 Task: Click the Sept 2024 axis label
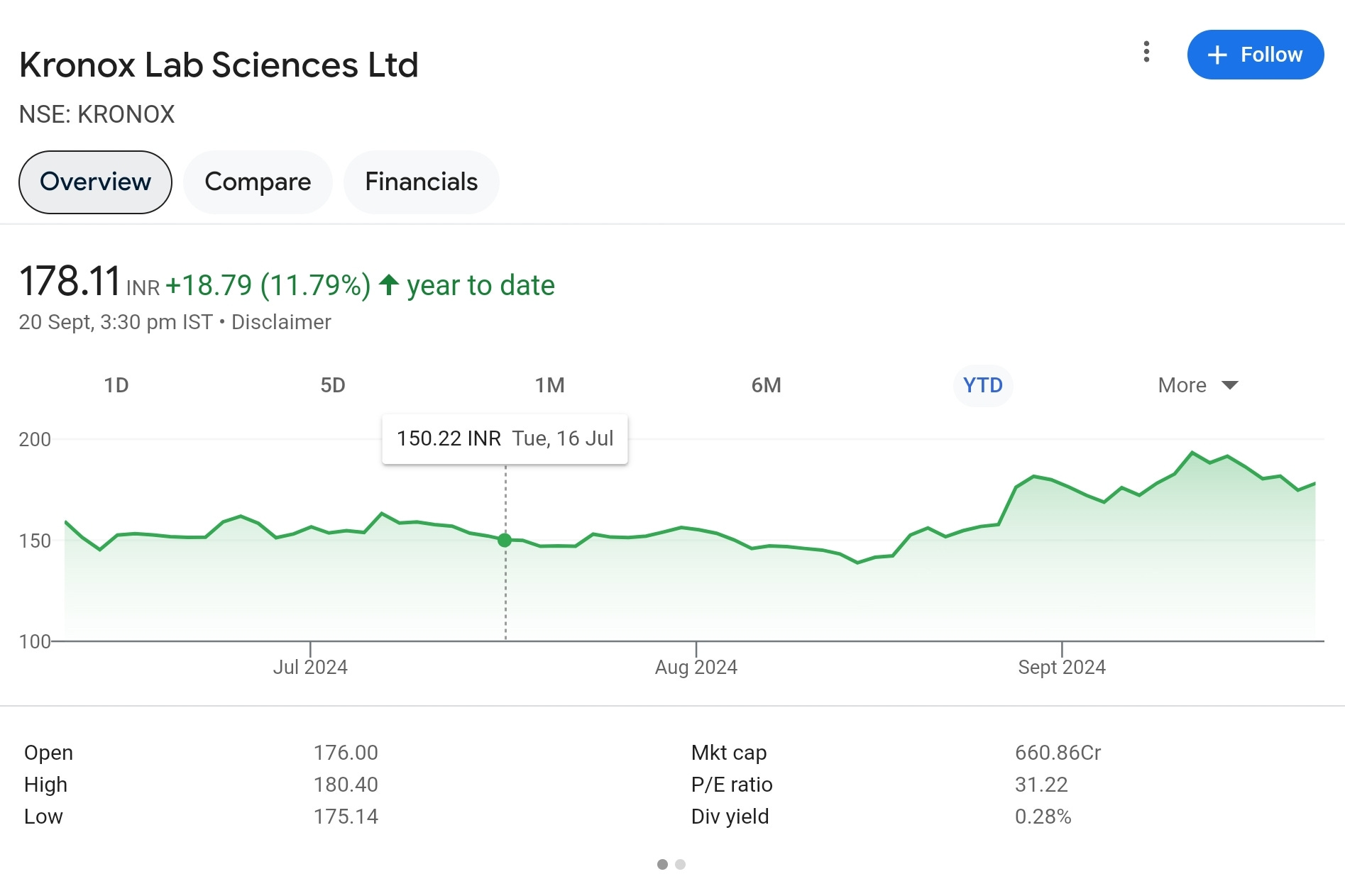1062,667
